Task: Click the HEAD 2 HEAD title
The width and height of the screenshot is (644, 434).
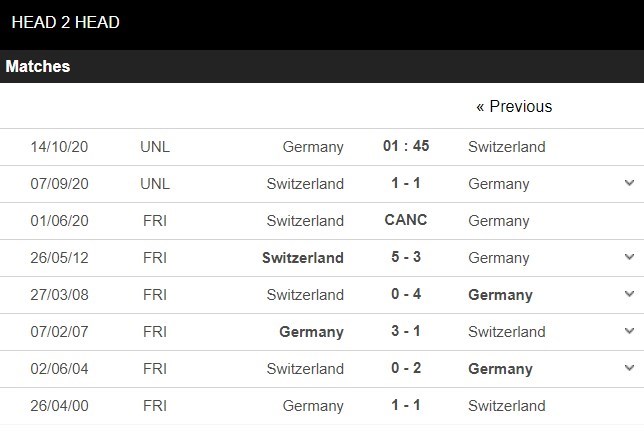Action: pos(65,22)
